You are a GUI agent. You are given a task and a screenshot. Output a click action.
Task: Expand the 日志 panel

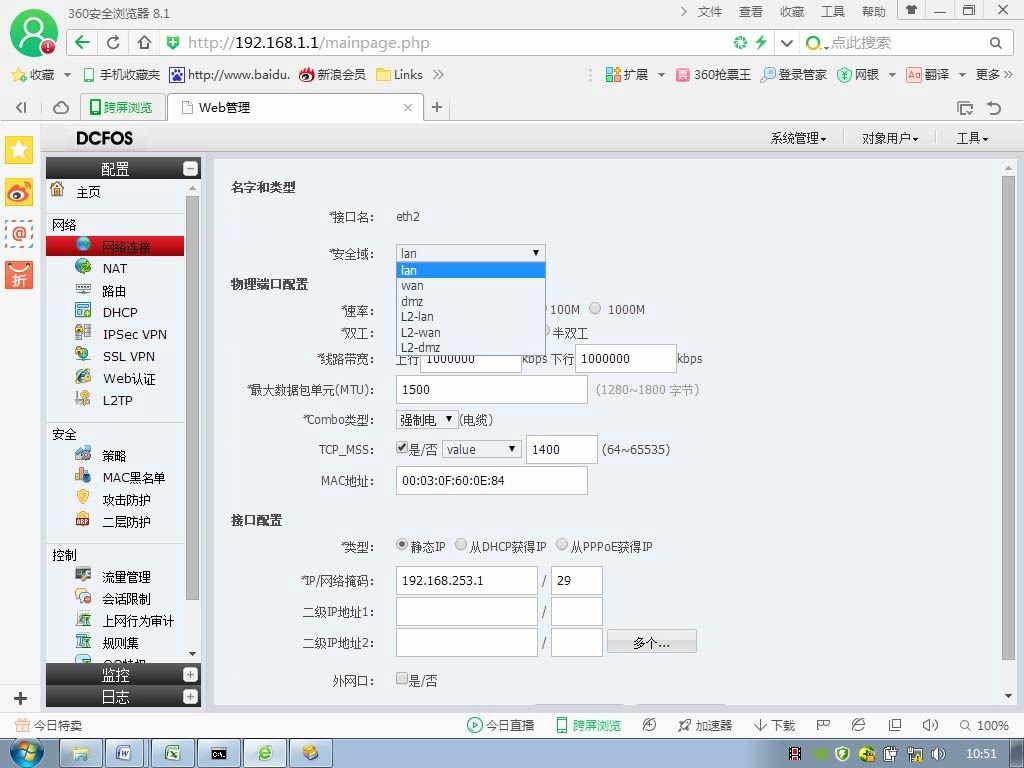pyautogui.click(x=190, y=697)
